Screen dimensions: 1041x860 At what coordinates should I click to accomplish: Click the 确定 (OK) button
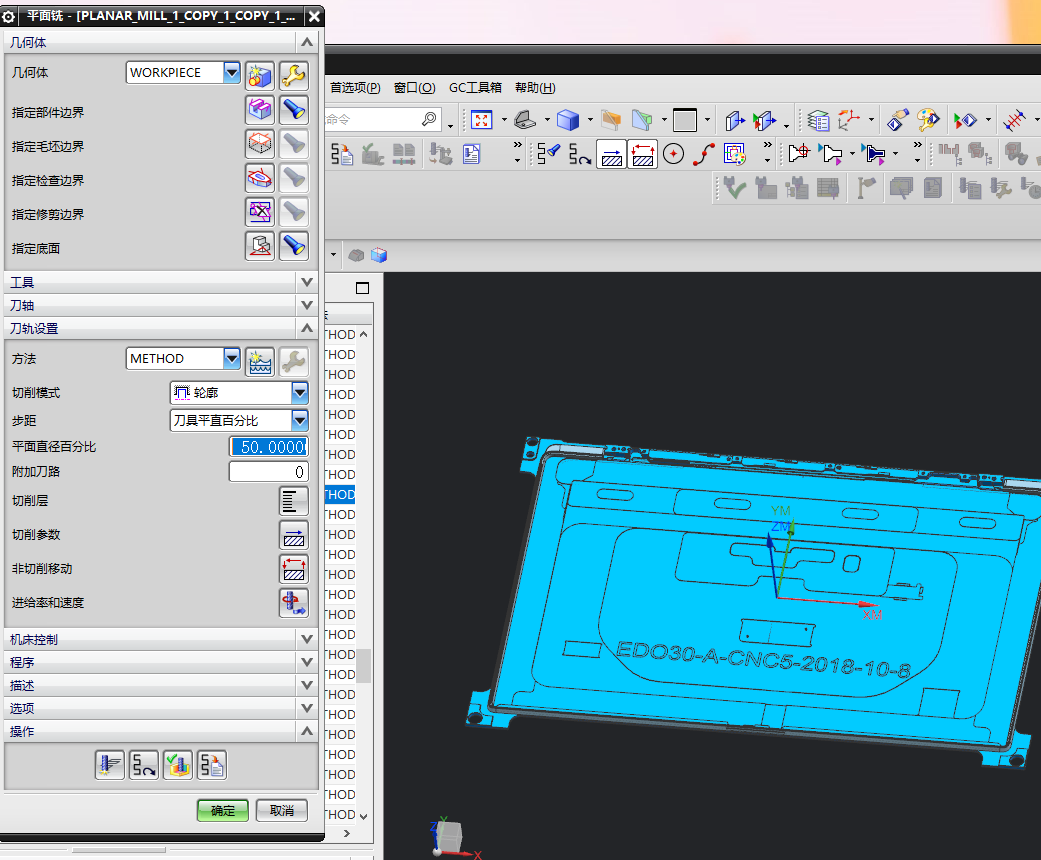click(222, 810)
